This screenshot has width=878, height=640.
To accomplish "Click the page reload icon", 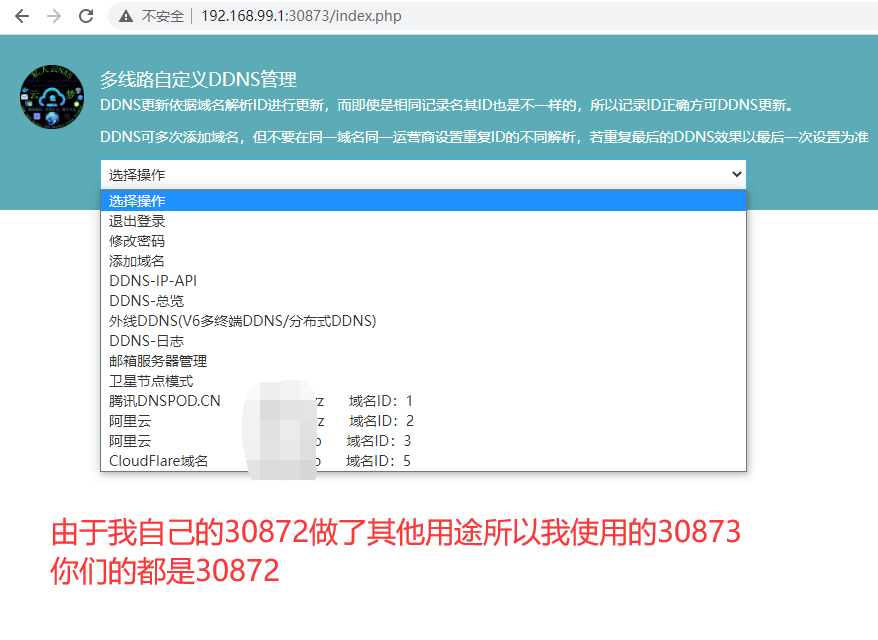I will (87, 16).
